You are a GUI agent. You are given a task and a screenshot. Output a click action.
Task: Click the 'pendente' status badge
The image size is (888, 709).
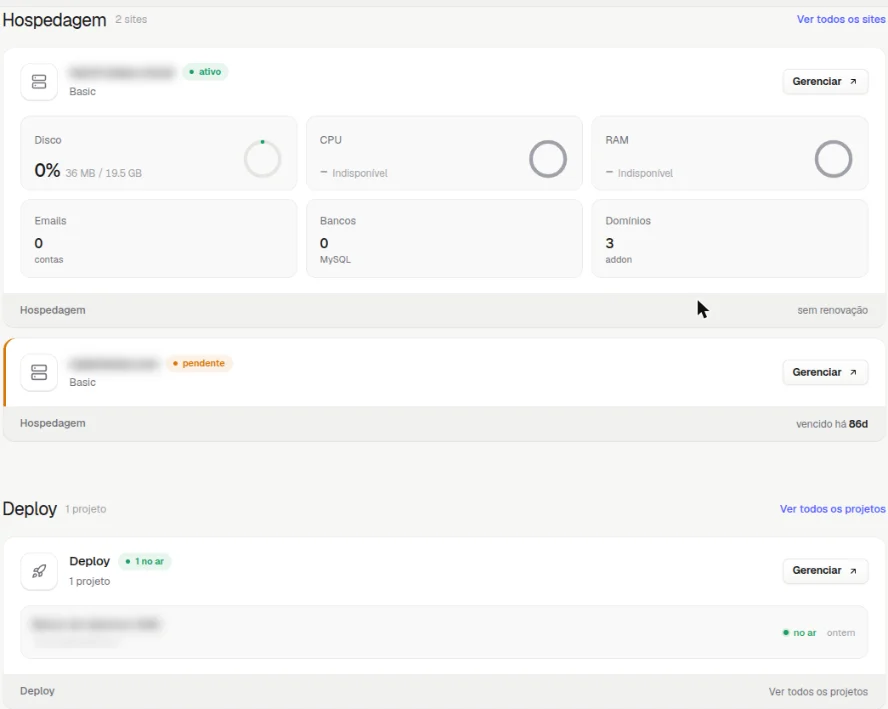199,363
